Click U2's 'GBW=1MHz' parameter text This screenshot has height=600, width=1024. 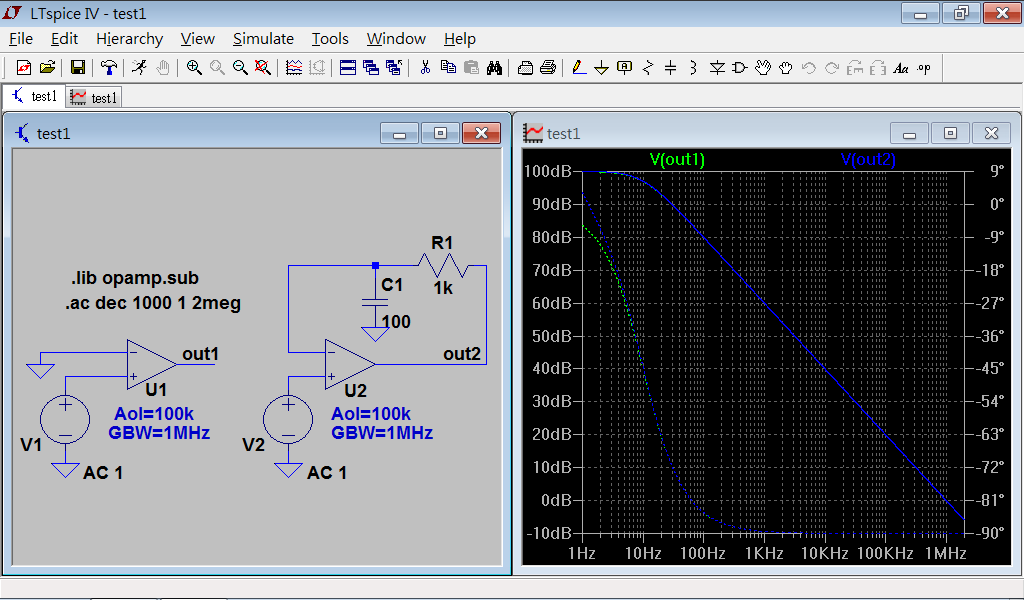tap(382, 433)
